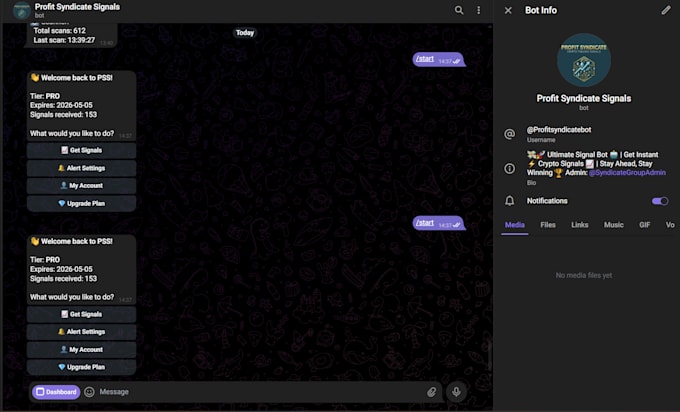Open the three-dot chat options menu
The image size is (680, 412).
click(x=479, y=10)
